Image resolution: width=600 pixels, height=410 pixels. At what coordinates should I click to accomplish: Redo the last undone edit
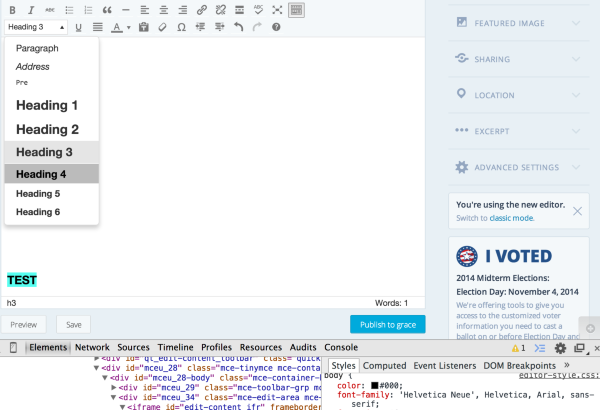pyautogui.click(x=257, y=27)
